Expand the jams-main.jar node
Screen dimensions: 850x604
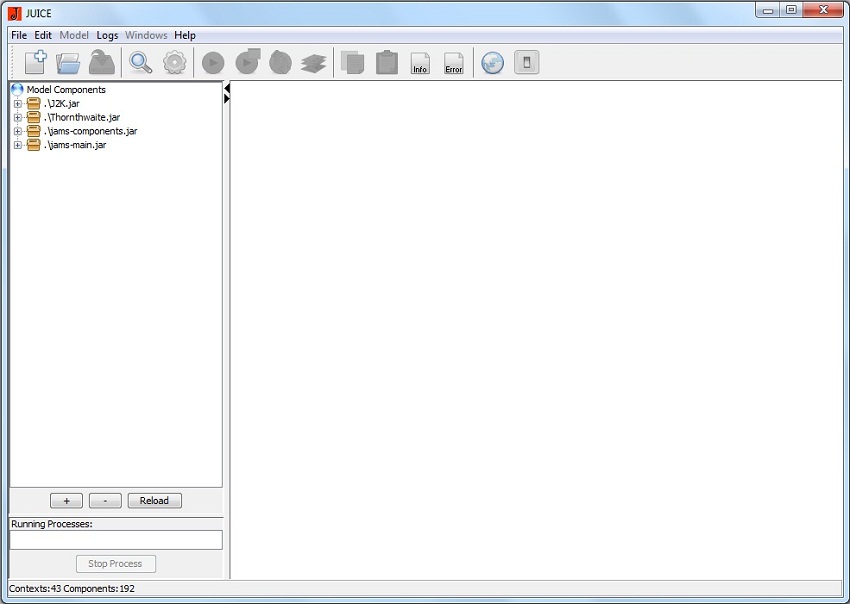click(x=18, y=145)
